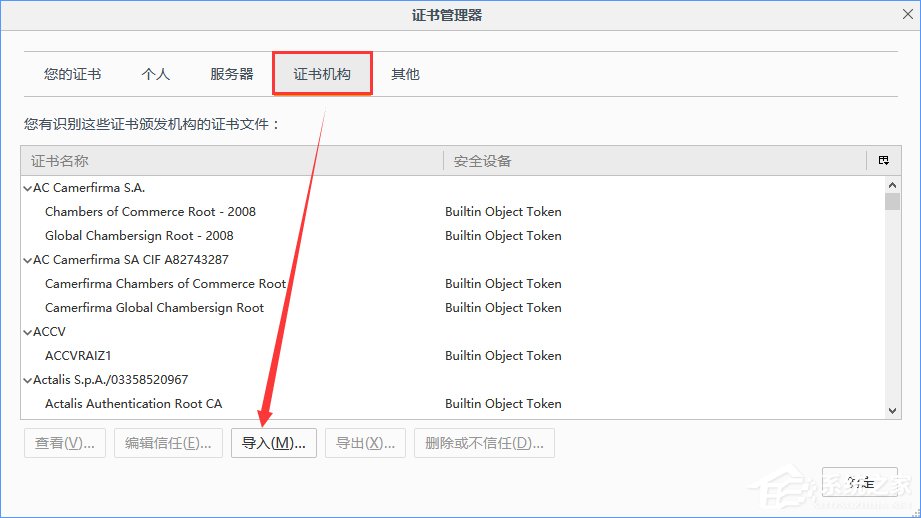Viewport: 921px width, 518px height.
Task: Open the column picker icon in table header
Action: point(883,161)
